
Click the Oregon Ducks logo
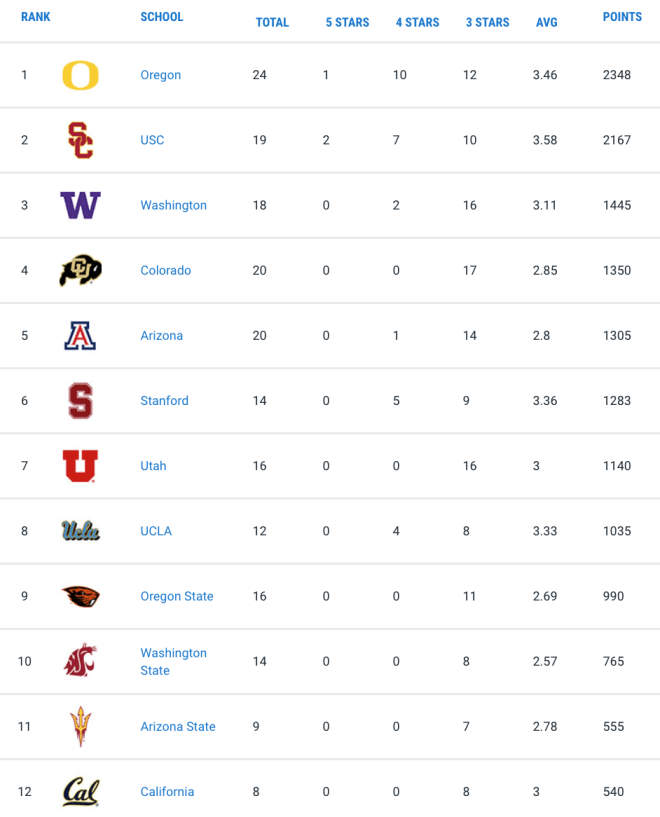point(80,75)
